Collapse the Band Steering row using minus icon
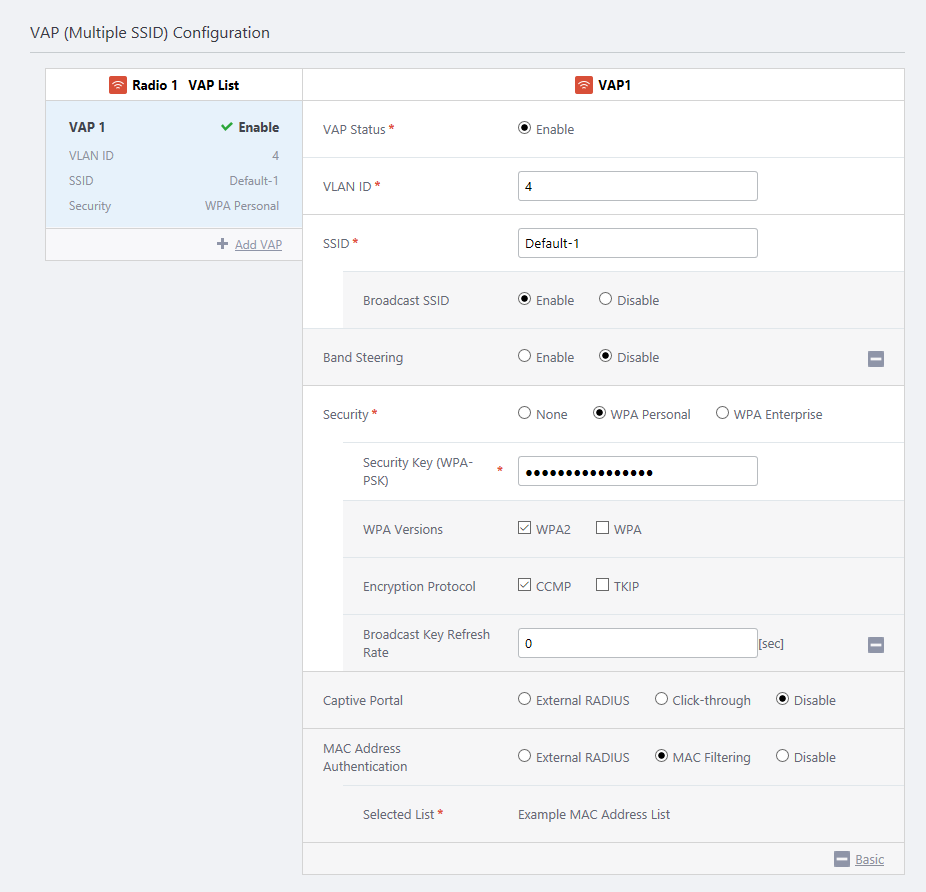926x892 pixels. [x=875, y=359]
